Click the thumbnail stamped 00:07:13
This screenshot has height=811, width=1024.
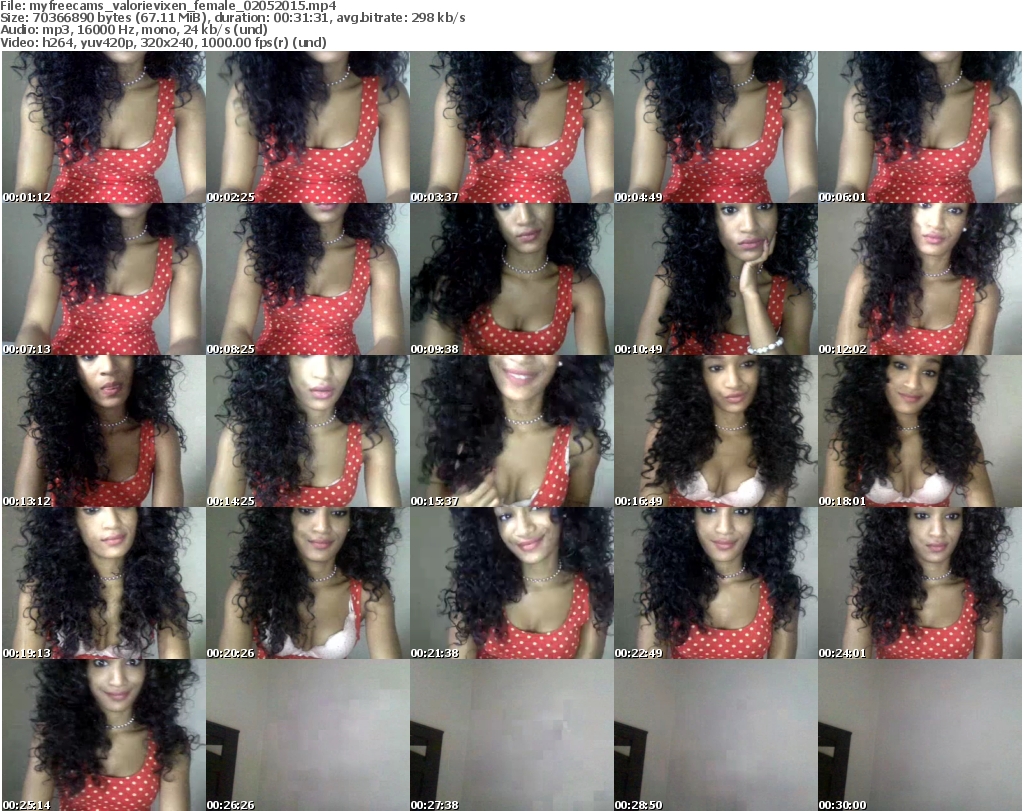pyautogui.click(x=104, y=279)
